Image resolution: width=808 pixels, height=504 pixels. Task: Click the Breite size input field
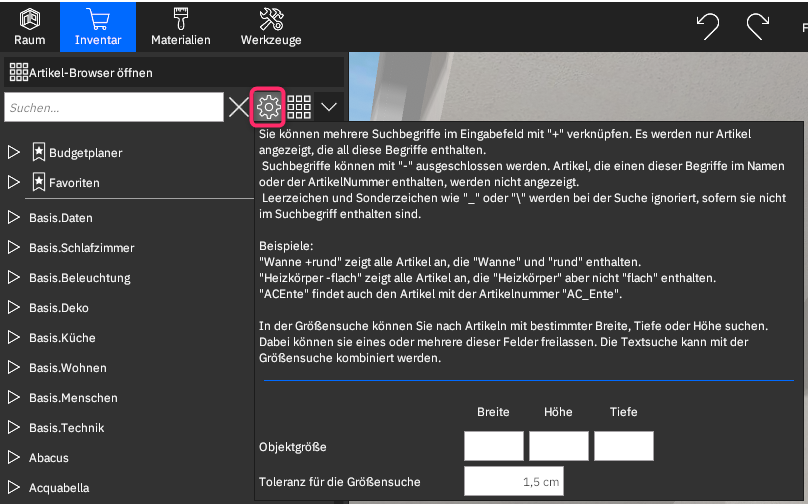click(x=494, y=446)
